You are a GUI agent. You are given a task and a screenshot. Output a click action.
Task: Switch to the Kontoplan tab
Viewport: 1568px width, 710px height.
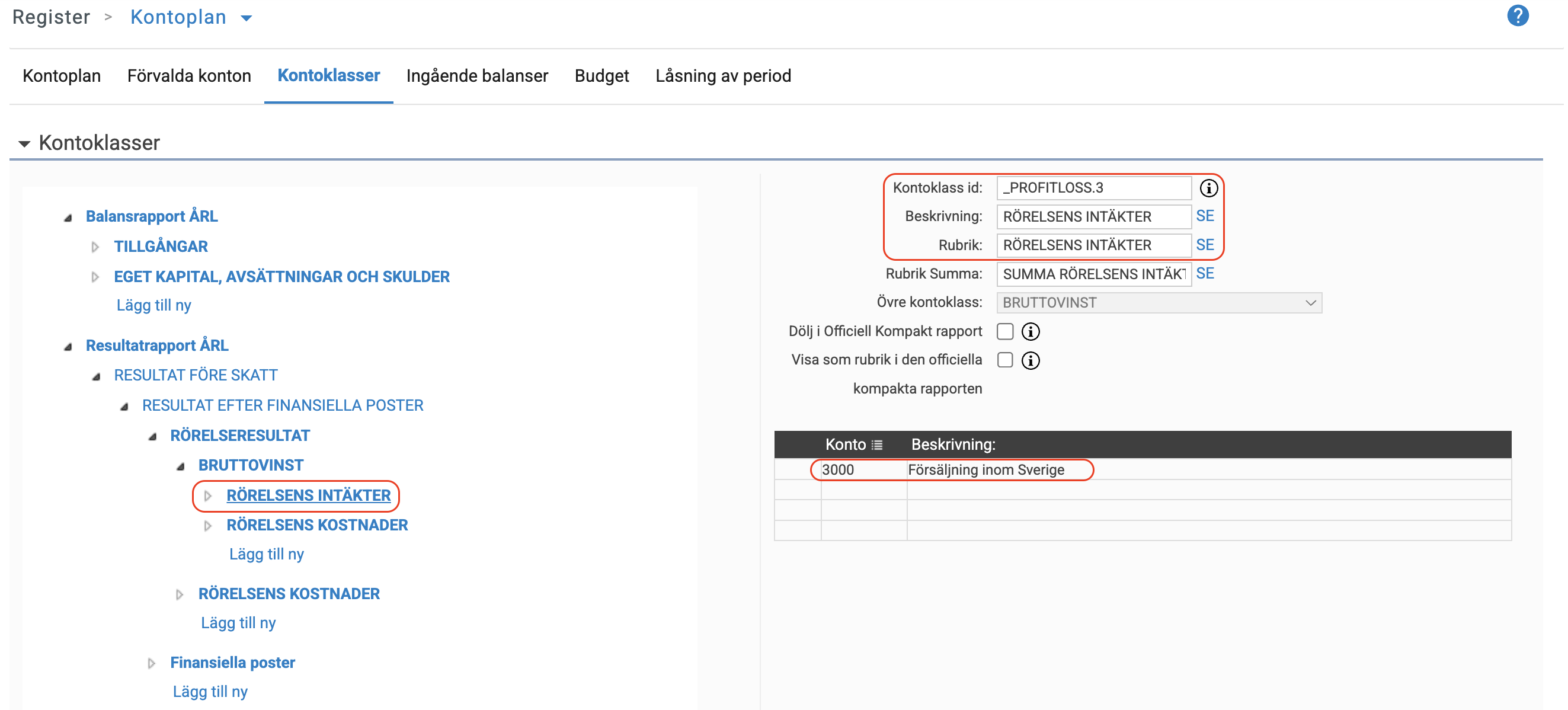point(62,76)
